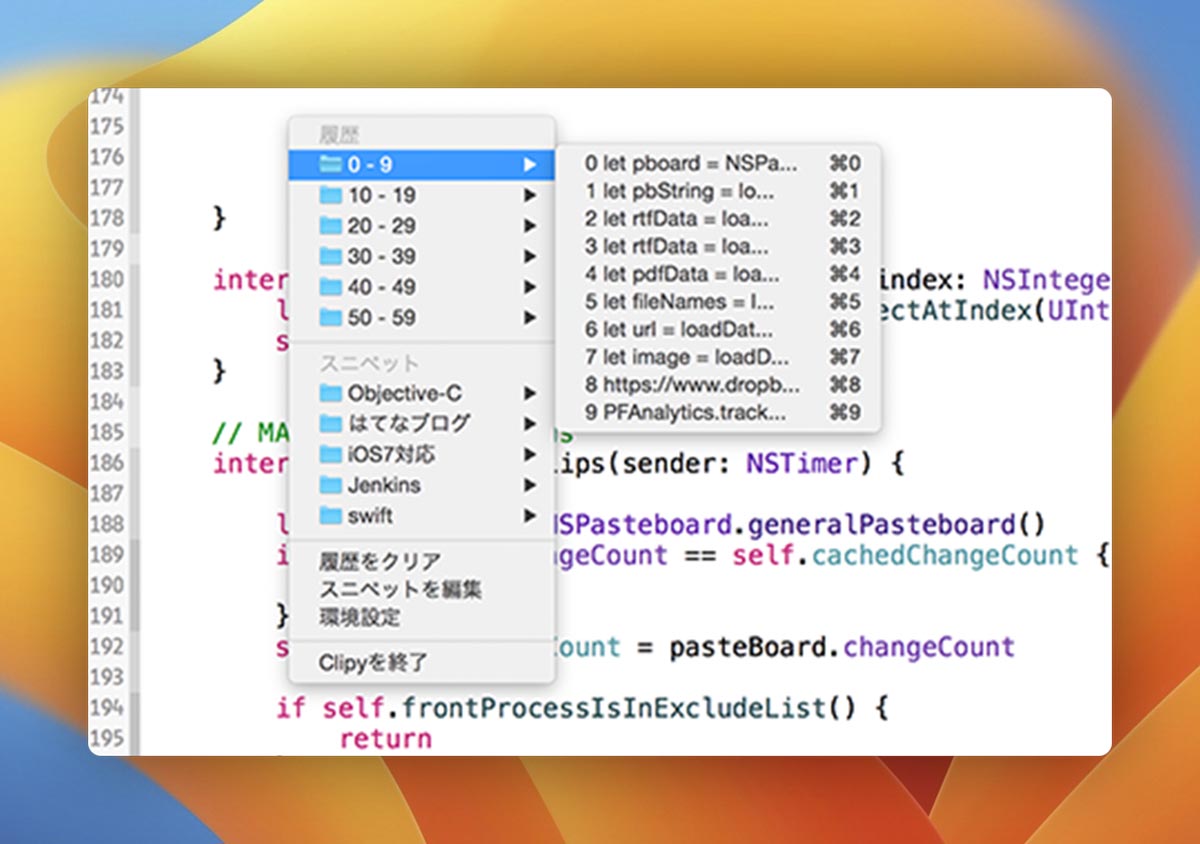Click the folder icon beside 50 - 59
This screenshot has width=1200, height=844.
[x=331, y=318]
